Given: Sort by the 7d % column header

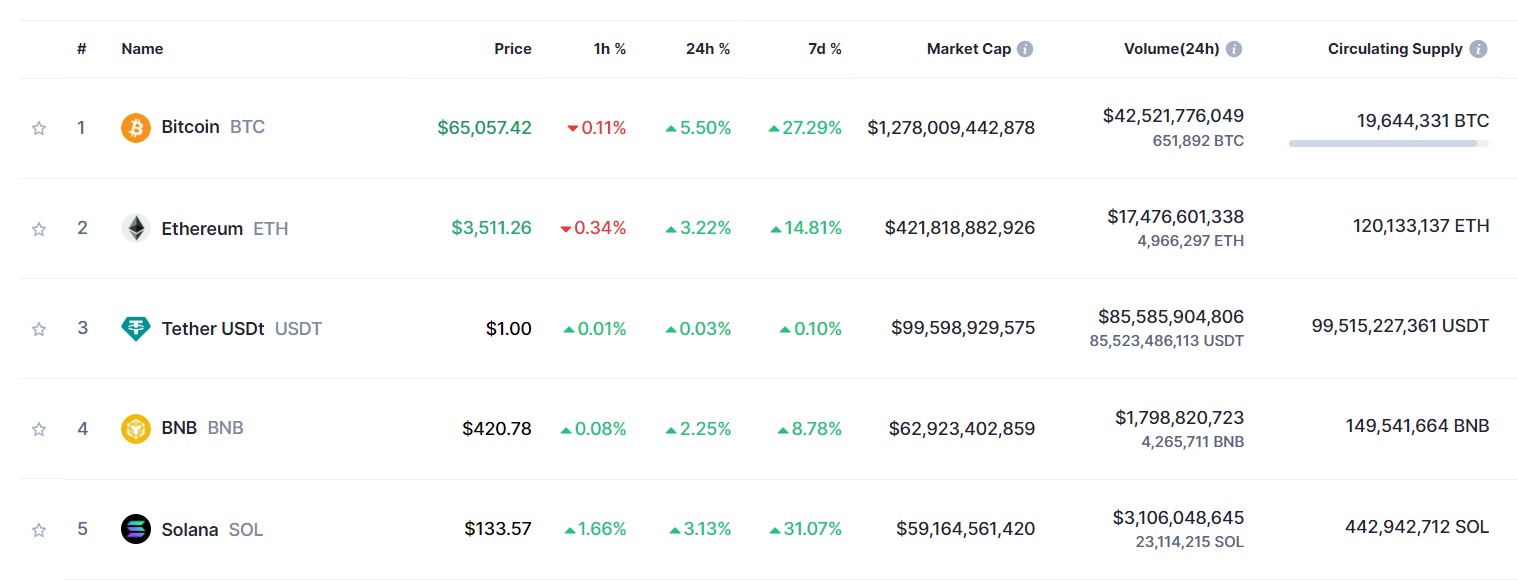Looking at the screenshot, I should [x=825, y=49].
